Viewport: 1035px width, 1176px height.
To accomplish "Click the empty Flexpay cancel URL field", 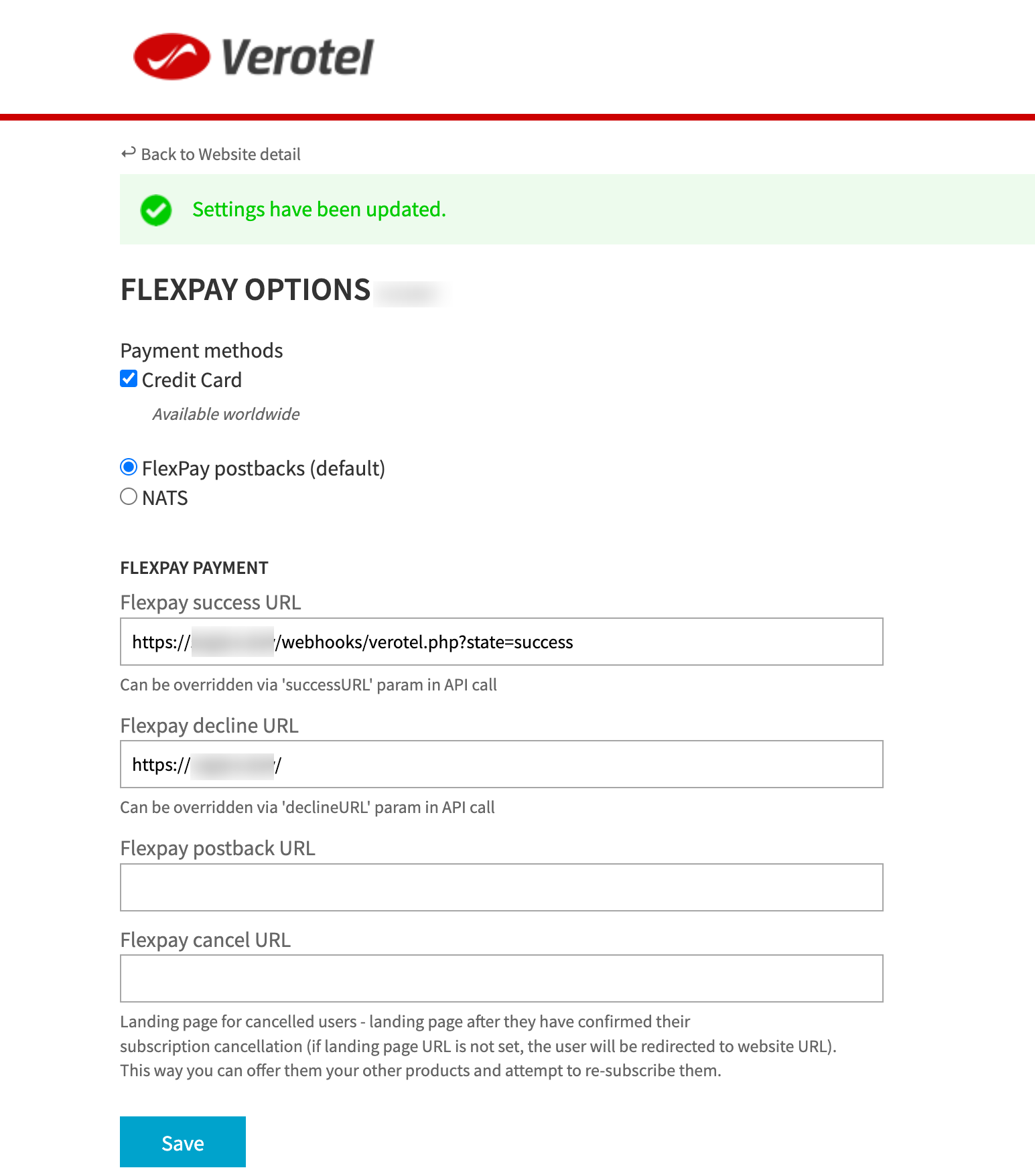I will 501,978.
